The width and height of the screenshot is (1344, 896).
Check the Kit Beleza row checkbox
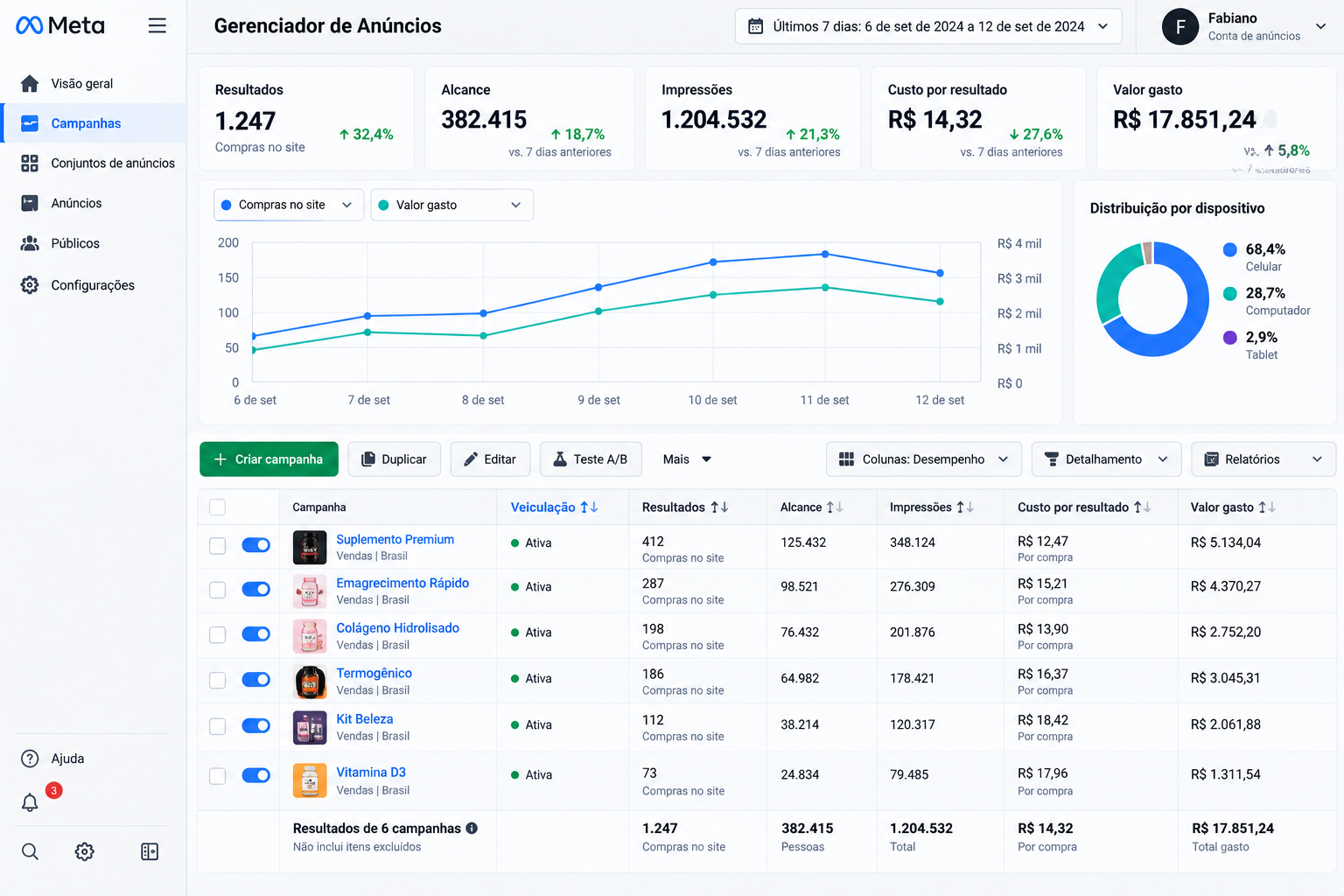pyautogui.click(x=218, y=726)
